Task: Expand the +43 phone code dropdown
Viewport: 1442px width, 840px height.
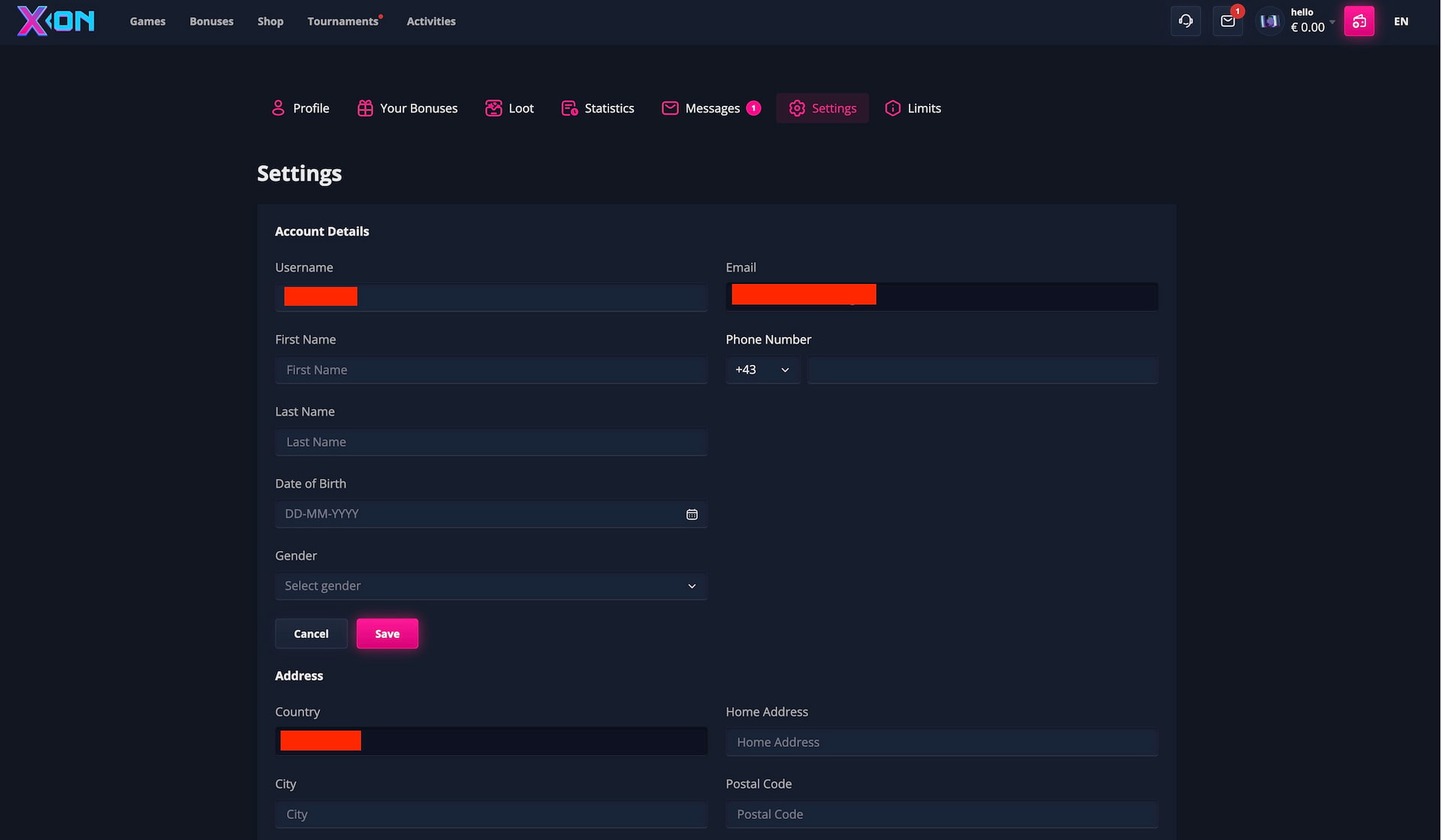Action: pyautogui.click(x=762, y=370)
